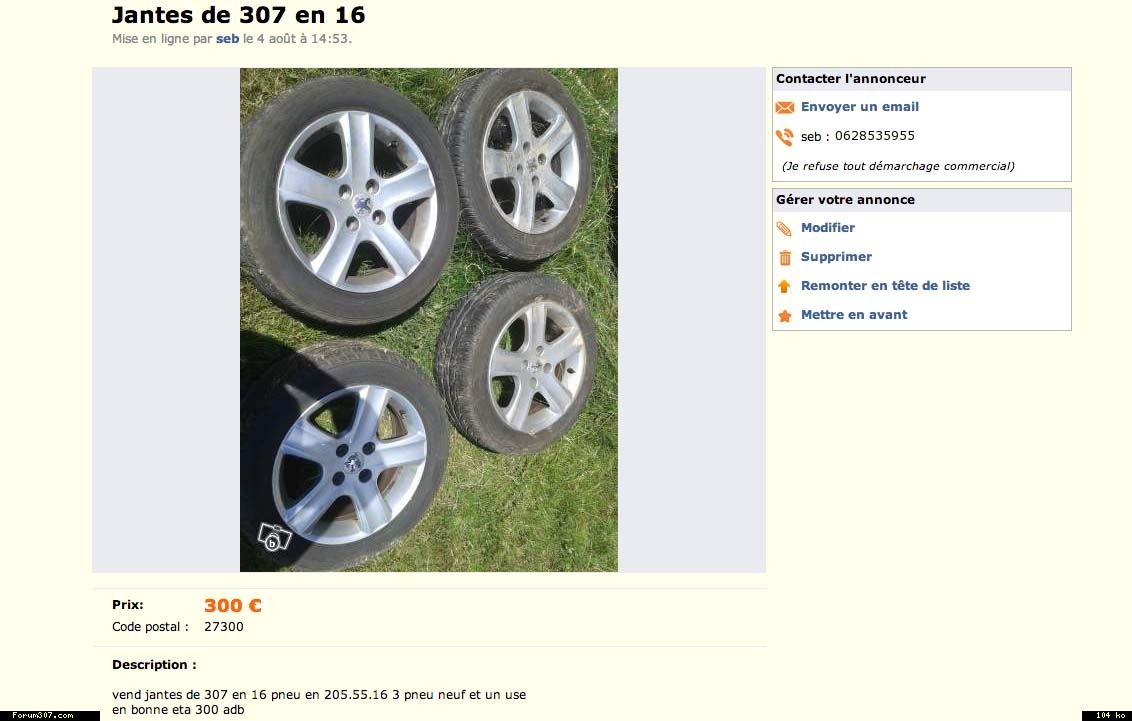Click the 300 € price
The height and width of the screenshot is (721, 1132).
[232, 605]
